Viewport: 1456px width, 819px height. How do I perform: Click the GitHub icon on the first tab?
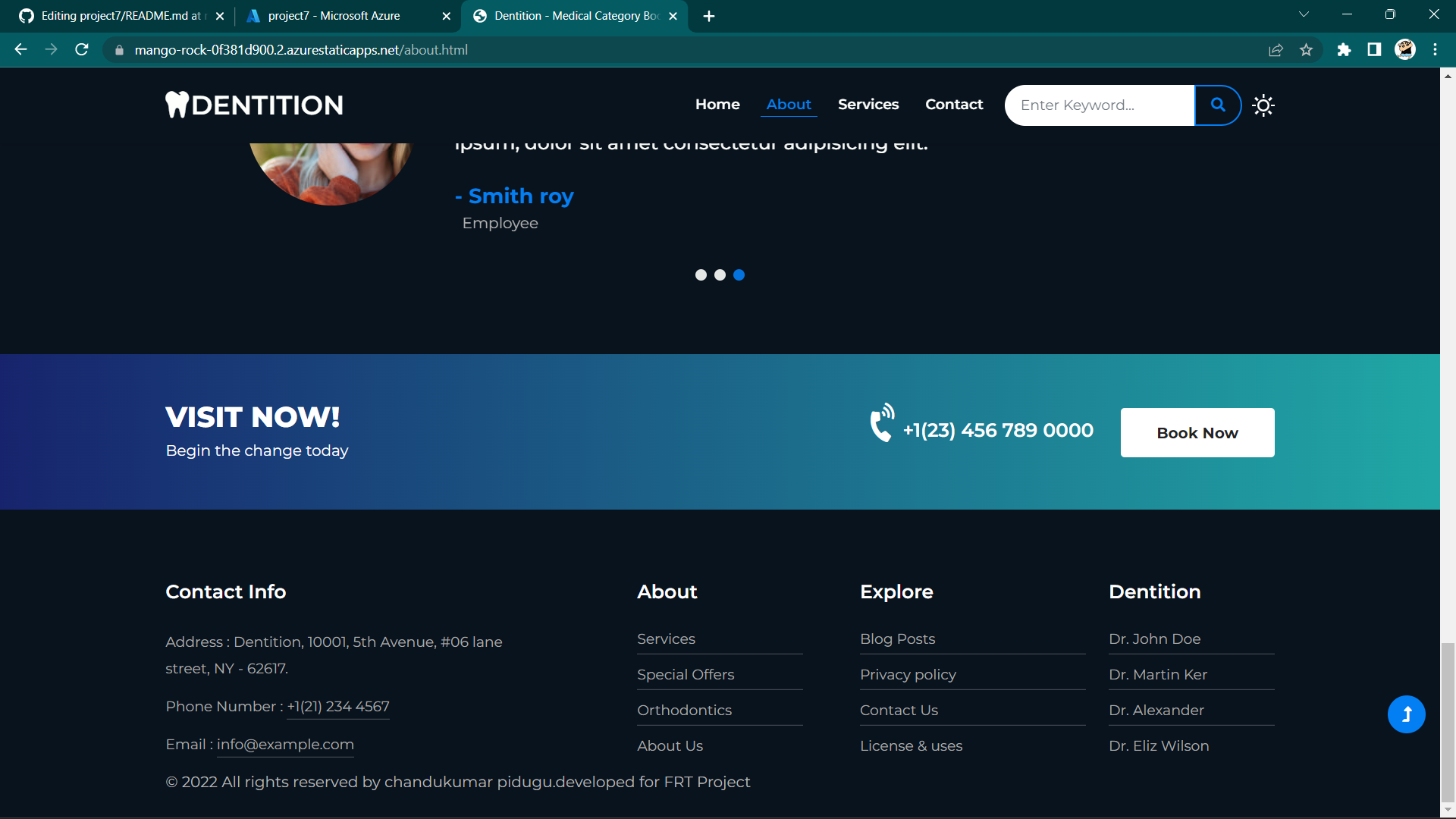coord(25,15)
